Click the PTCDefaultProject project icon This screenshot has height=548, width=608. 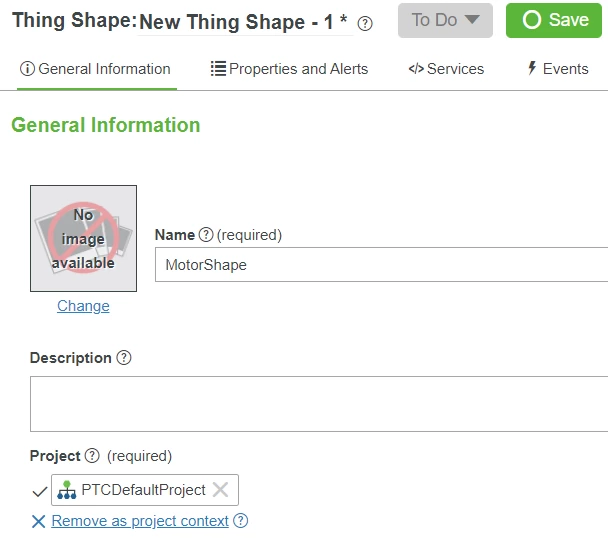coord(67,490)
